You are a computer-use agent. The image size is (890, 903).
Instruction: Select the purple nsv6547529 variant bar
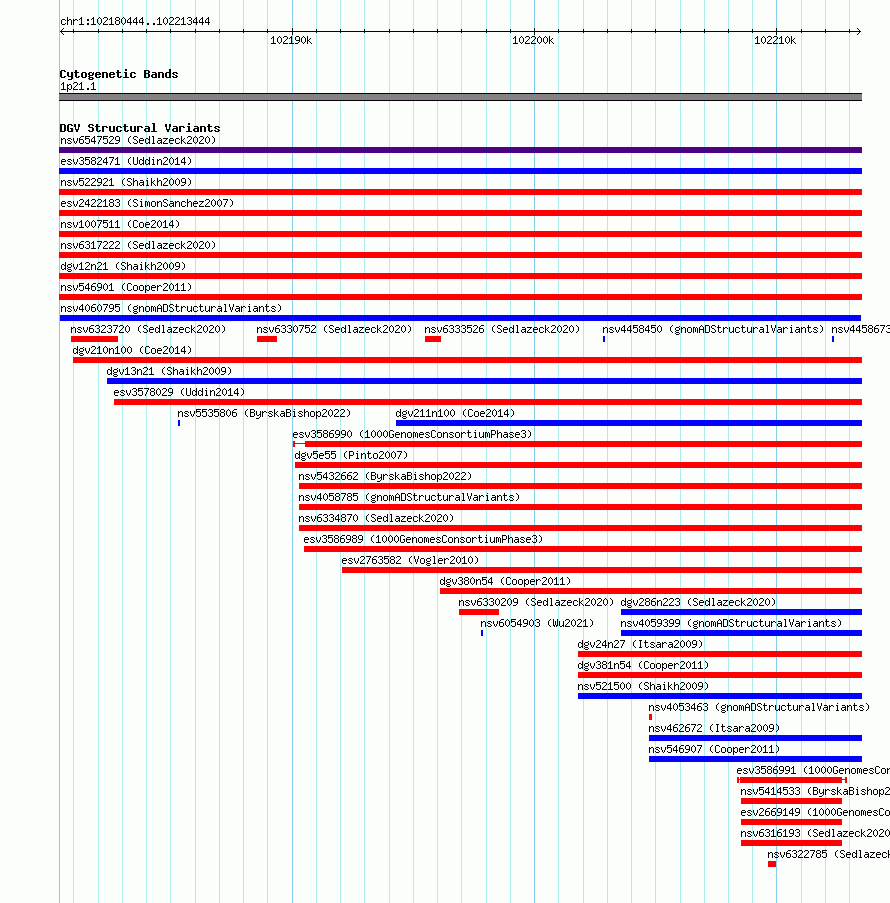click(460, 150)
